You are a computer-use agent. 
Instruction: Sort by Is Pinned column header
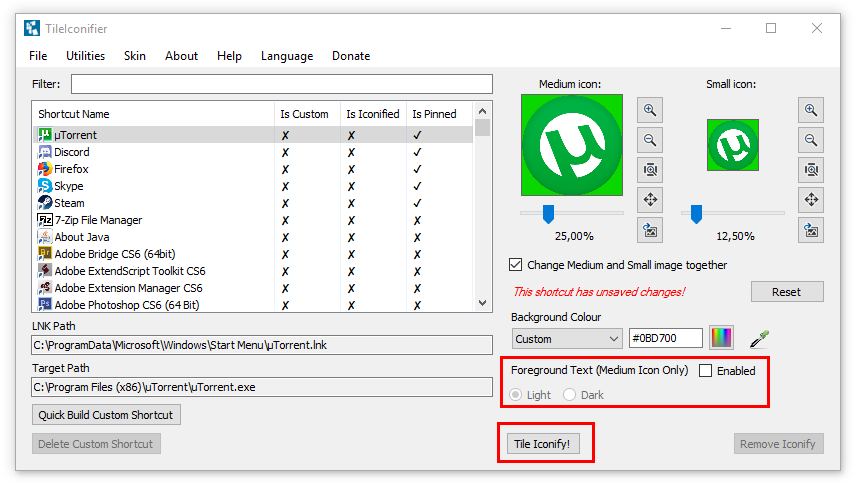coord(439,114)
